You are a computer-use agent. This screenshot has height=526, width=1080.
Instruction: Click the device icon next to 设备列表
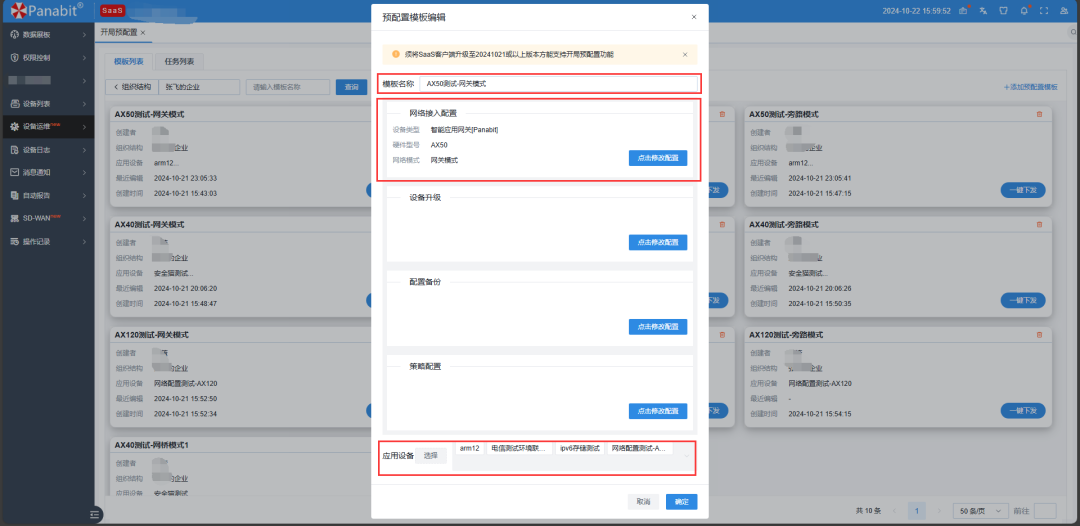click(14, 103)
